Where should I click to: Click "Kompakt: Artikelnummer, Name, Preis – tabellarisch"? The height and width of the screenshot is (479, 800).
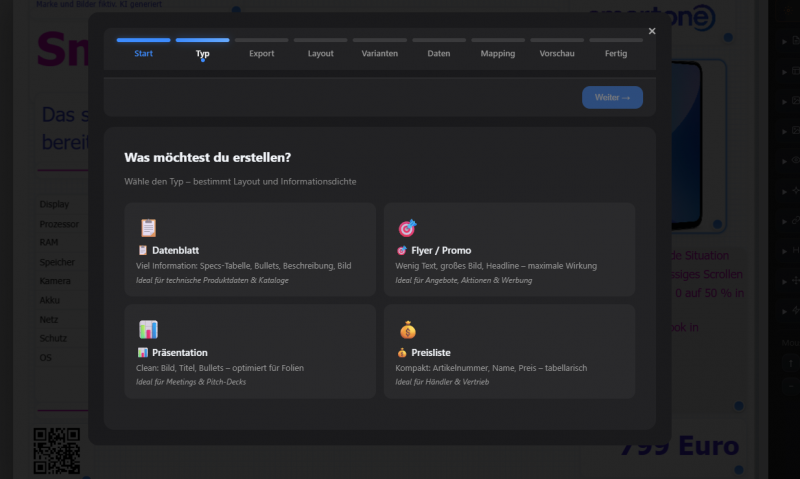click(491, 368)
